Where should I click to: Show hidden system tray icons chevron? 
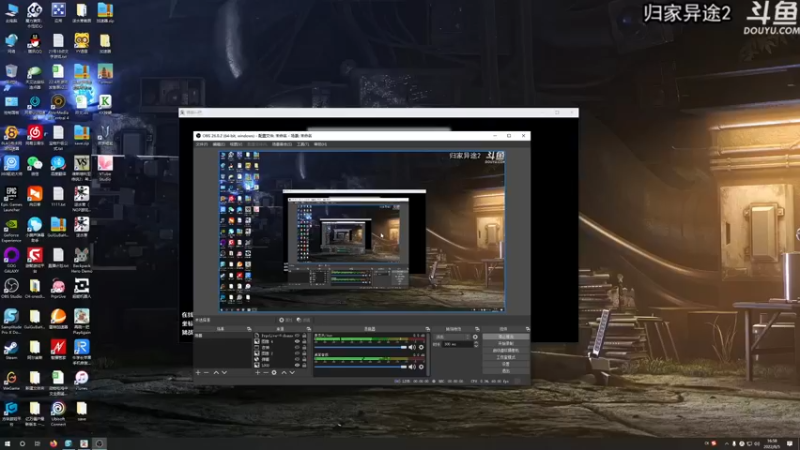pos(727,443)
